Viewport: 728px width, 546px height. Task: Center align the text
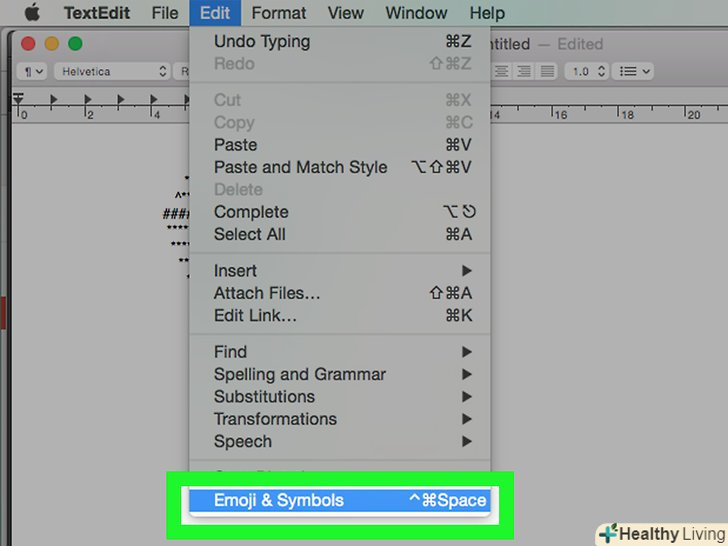pos(501,72)
